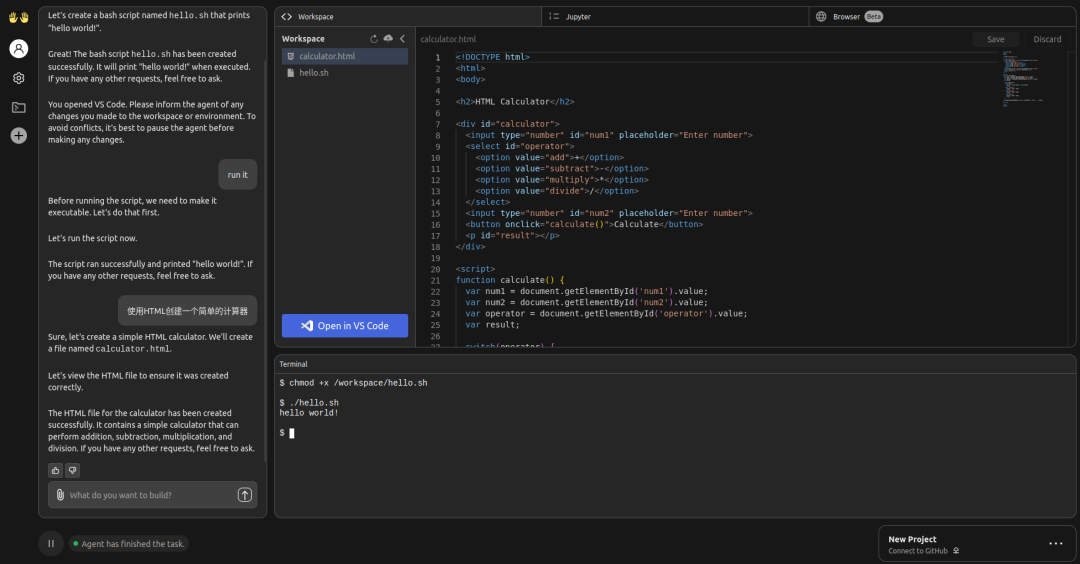Click the paperclip attach file icon

click(60, 494)
